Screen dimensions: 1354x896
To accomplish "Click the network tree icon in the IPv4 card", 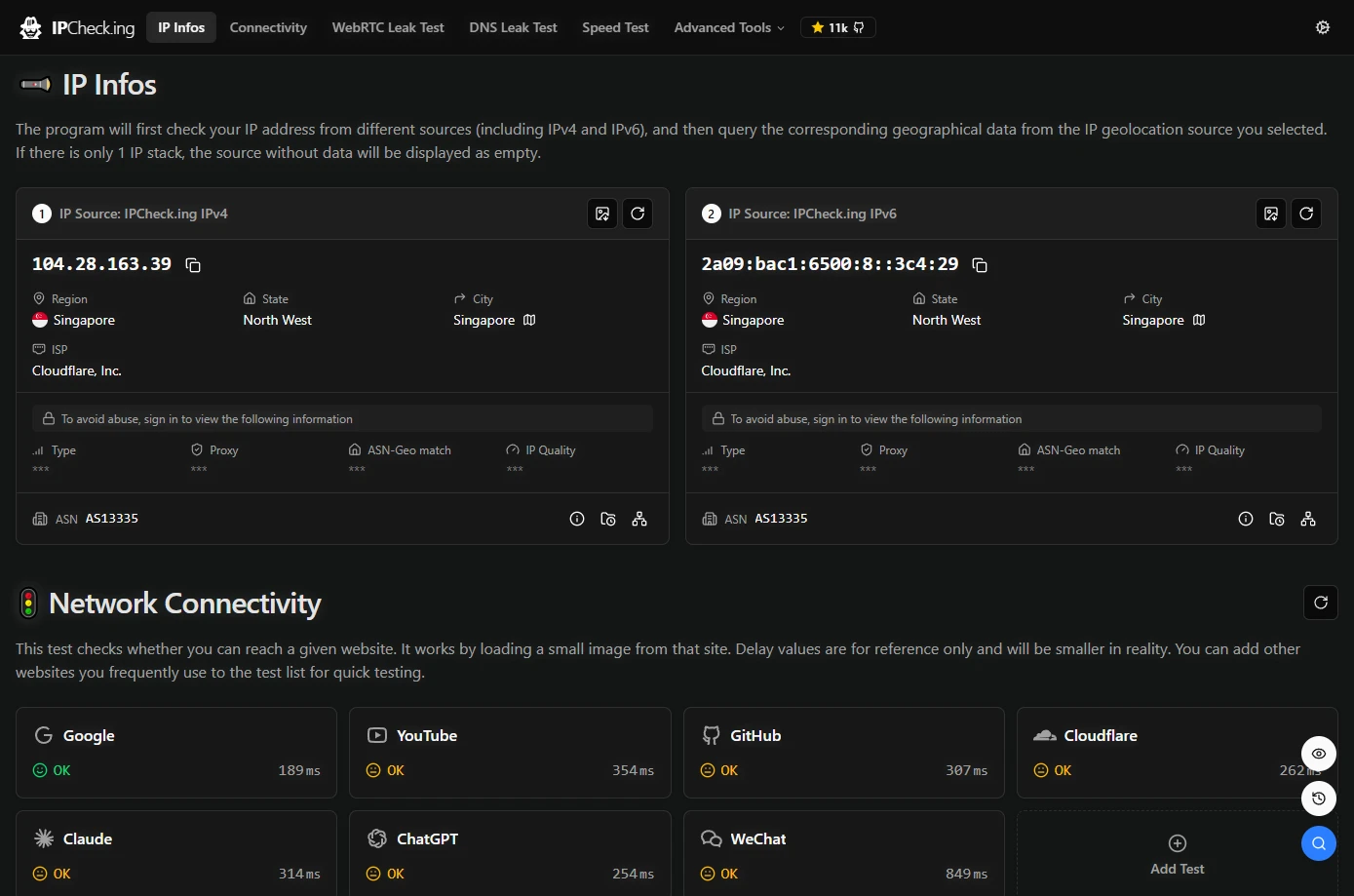I will click(x=639, y=519).
